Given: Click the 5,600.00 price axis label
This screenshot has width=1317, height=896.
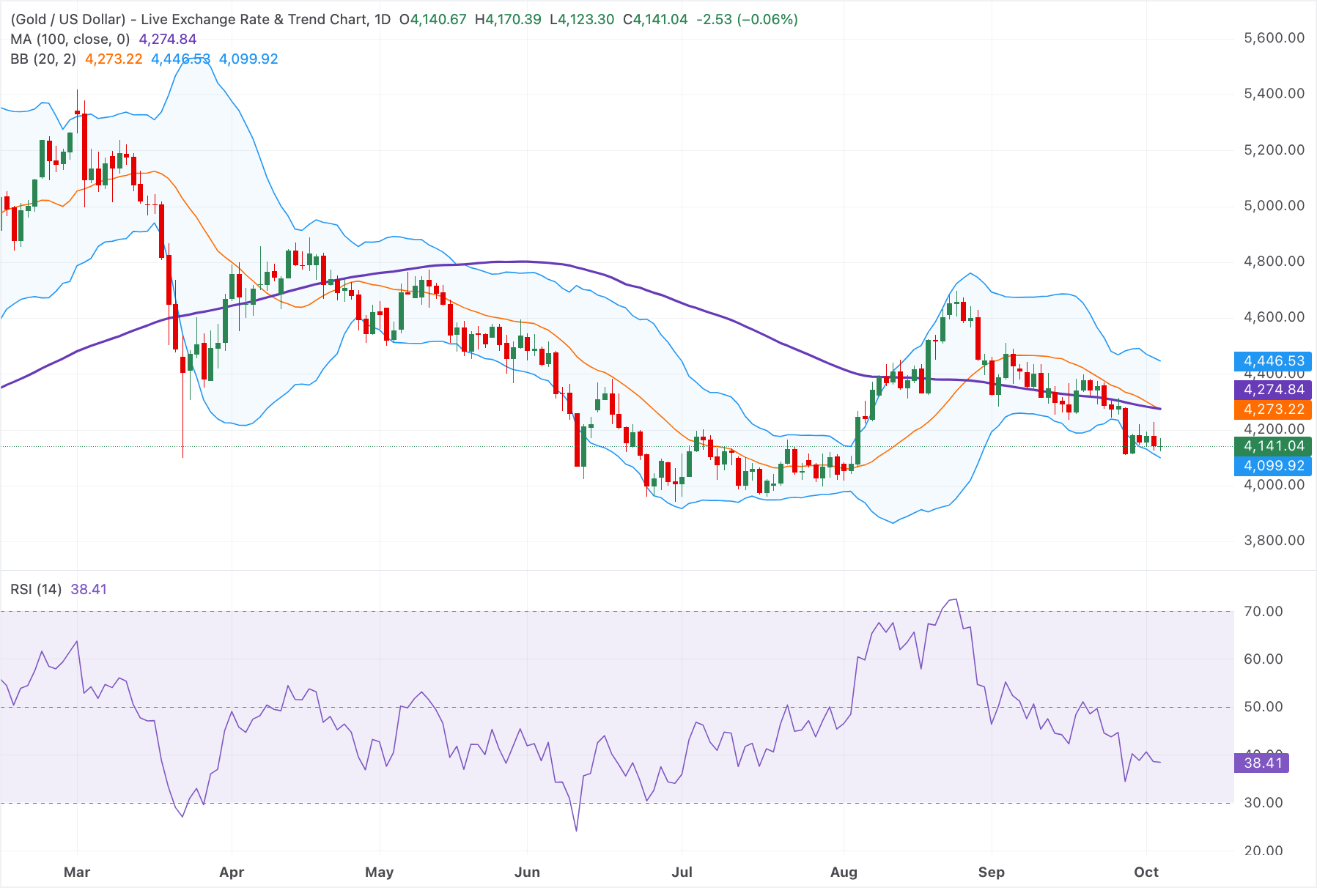Looking at the screenshot, I should (x=1274, y=37).
